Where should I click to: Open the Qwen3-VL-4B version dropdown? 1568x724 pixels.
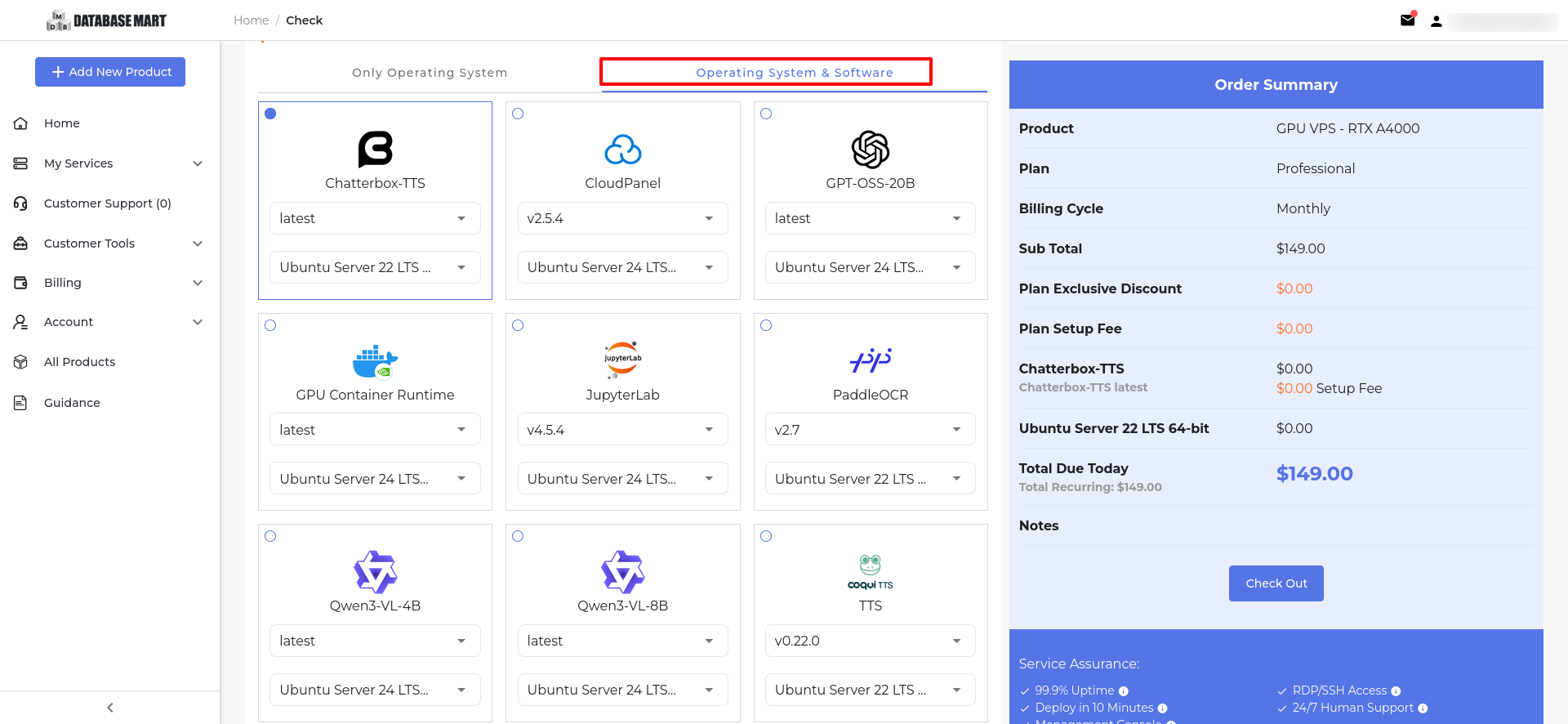tap(375, 641)
